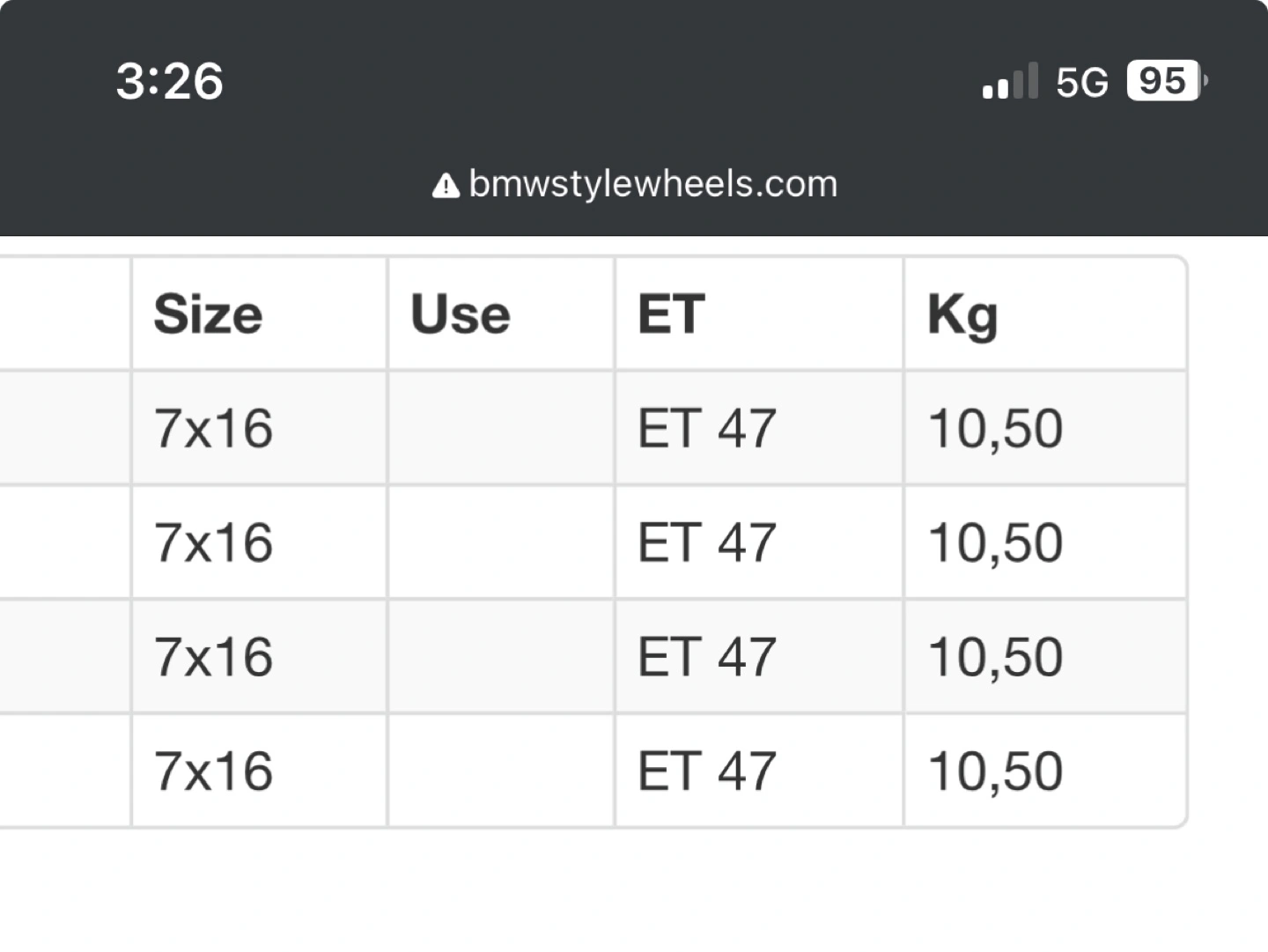Tap the 3:26 clock in status bar
Screen dimensions: 1268x952
point(170,81)
